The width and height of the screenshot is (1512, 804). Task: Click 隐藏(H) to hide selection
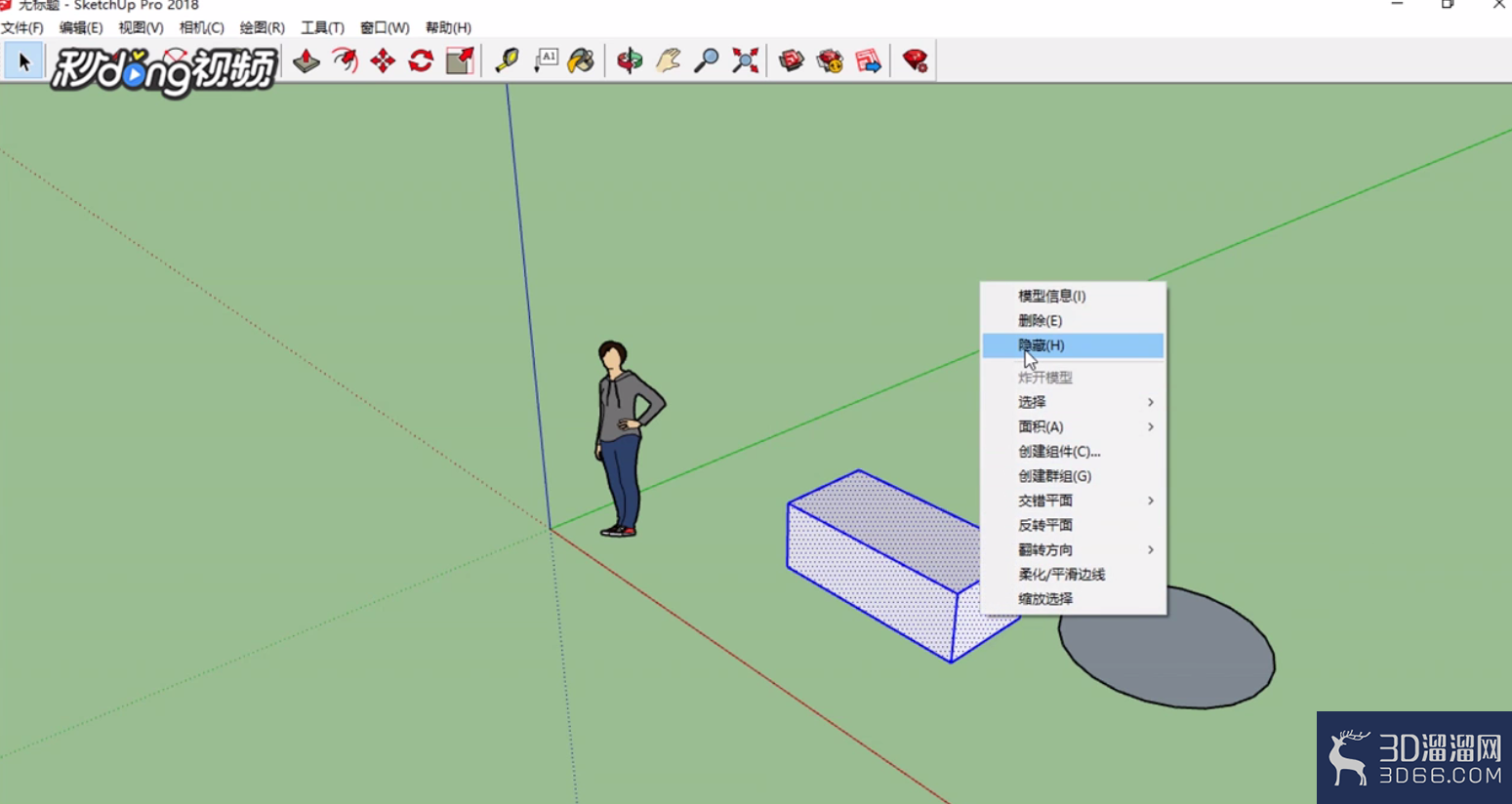coord(1073,345)
